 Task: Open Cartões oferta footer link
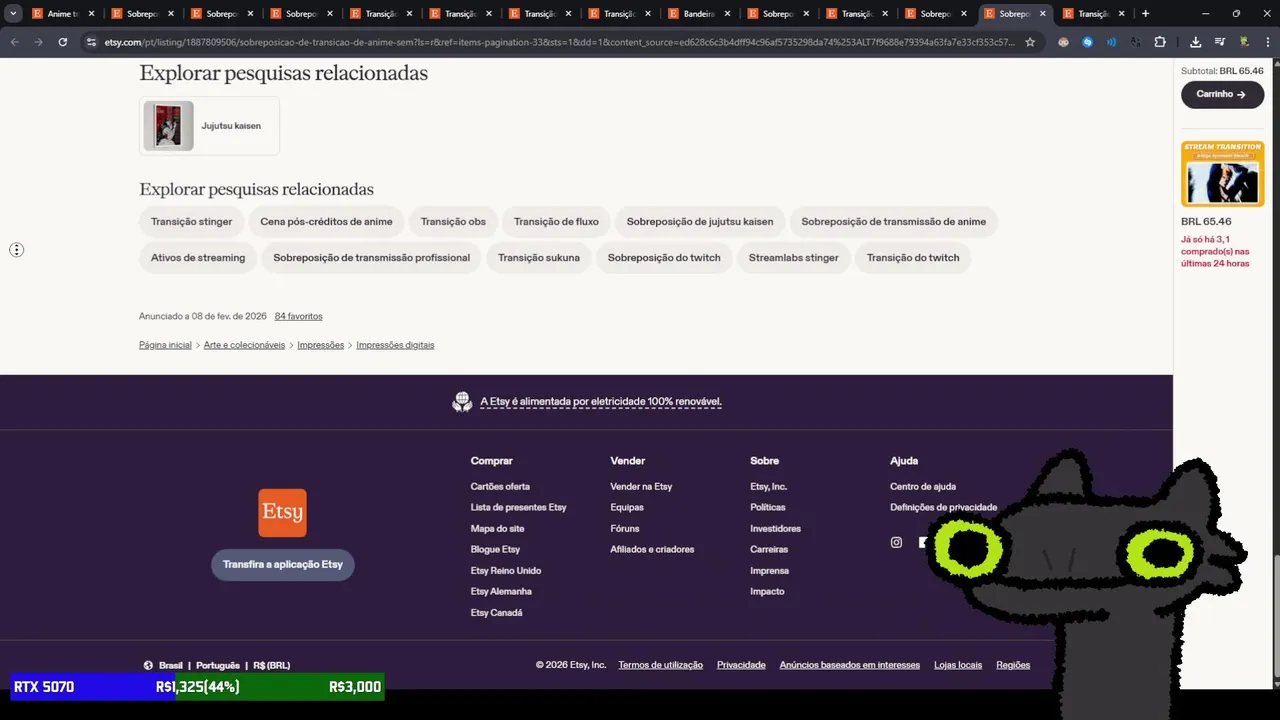coord(500,487)
